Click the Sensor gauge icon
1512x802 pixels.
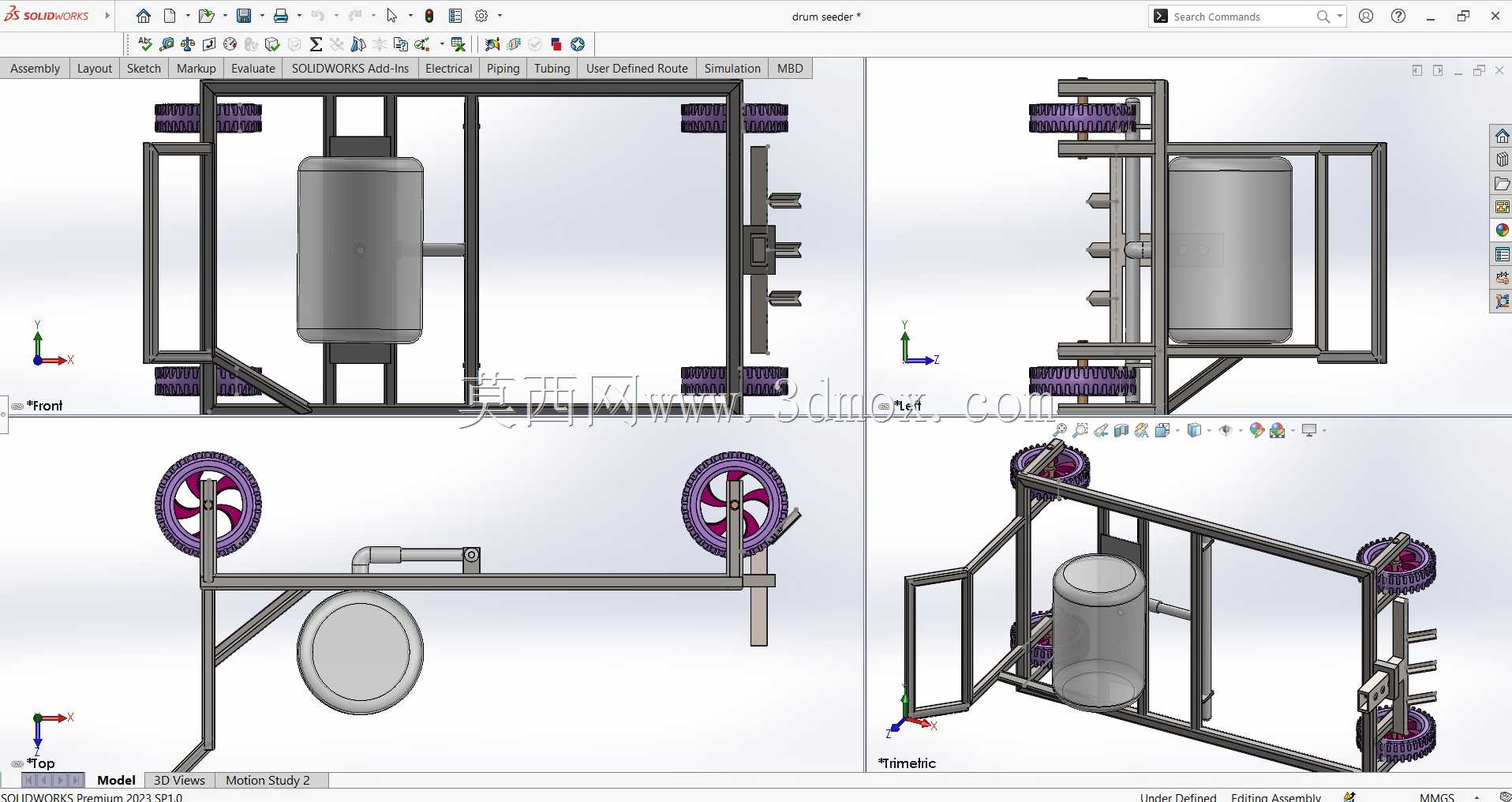click(230, 44)
